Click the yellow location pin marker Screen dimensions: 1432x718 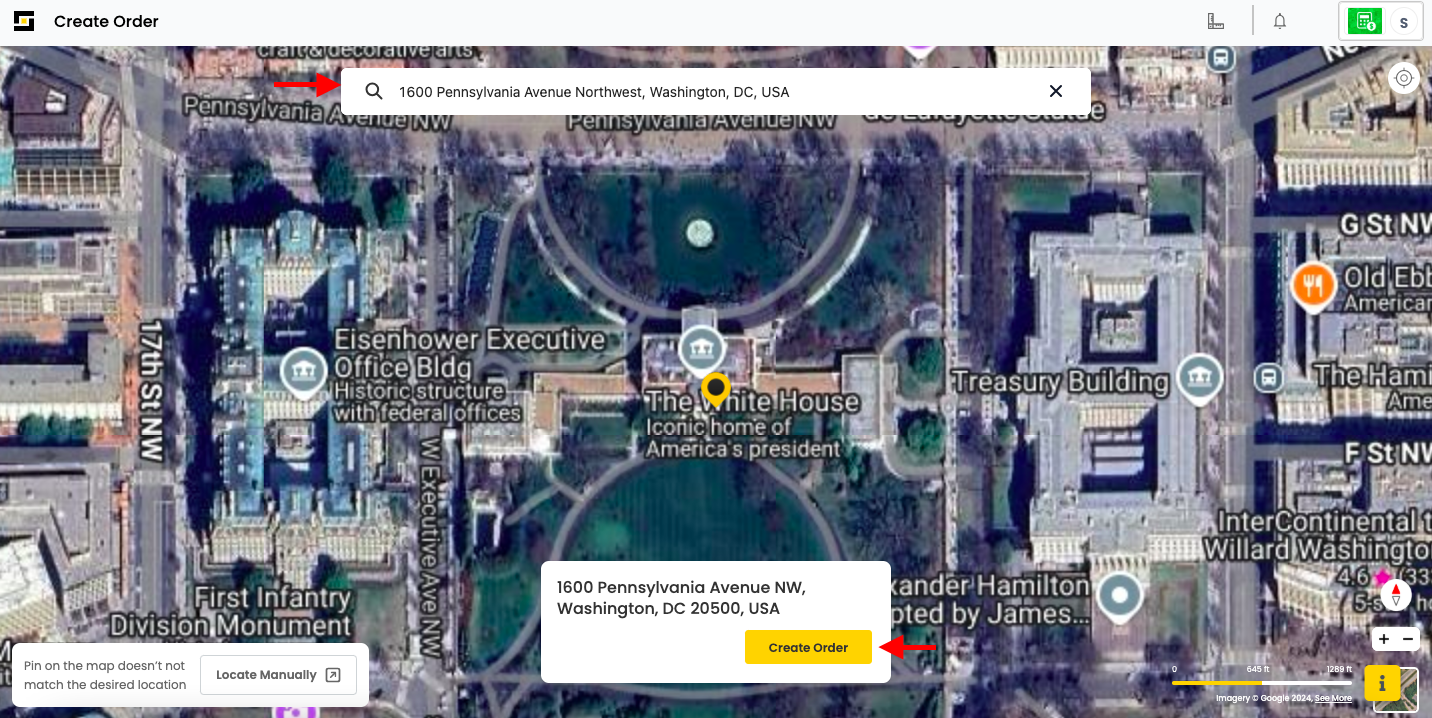pyautogui.click(x=715, y=390)
